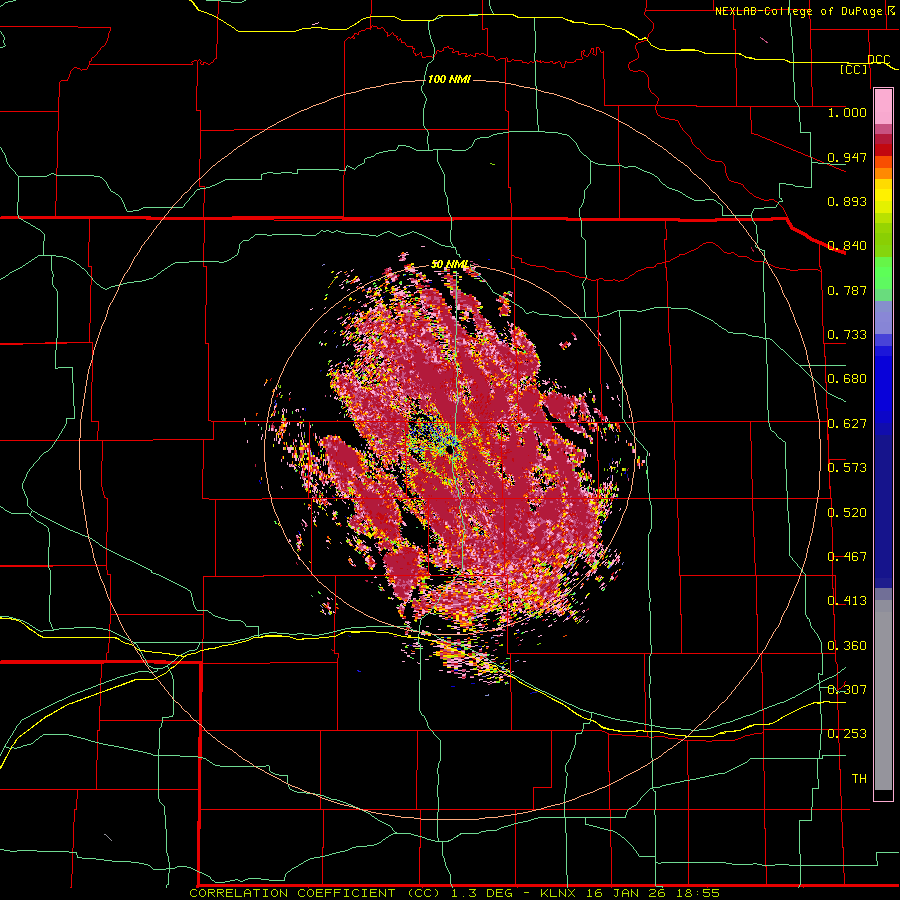900x900 pixels.
Task: Click the 0.680 legend value
Action: tap(847, 379)
